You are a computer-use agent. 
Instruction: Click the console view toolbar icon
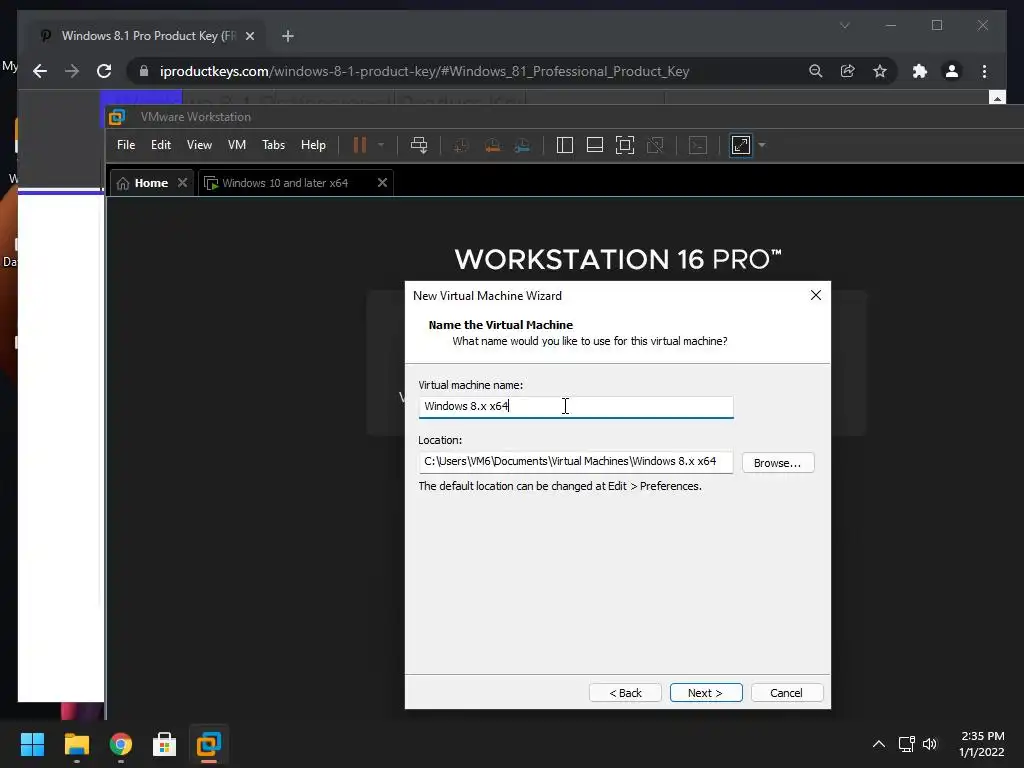pos(697,145)
